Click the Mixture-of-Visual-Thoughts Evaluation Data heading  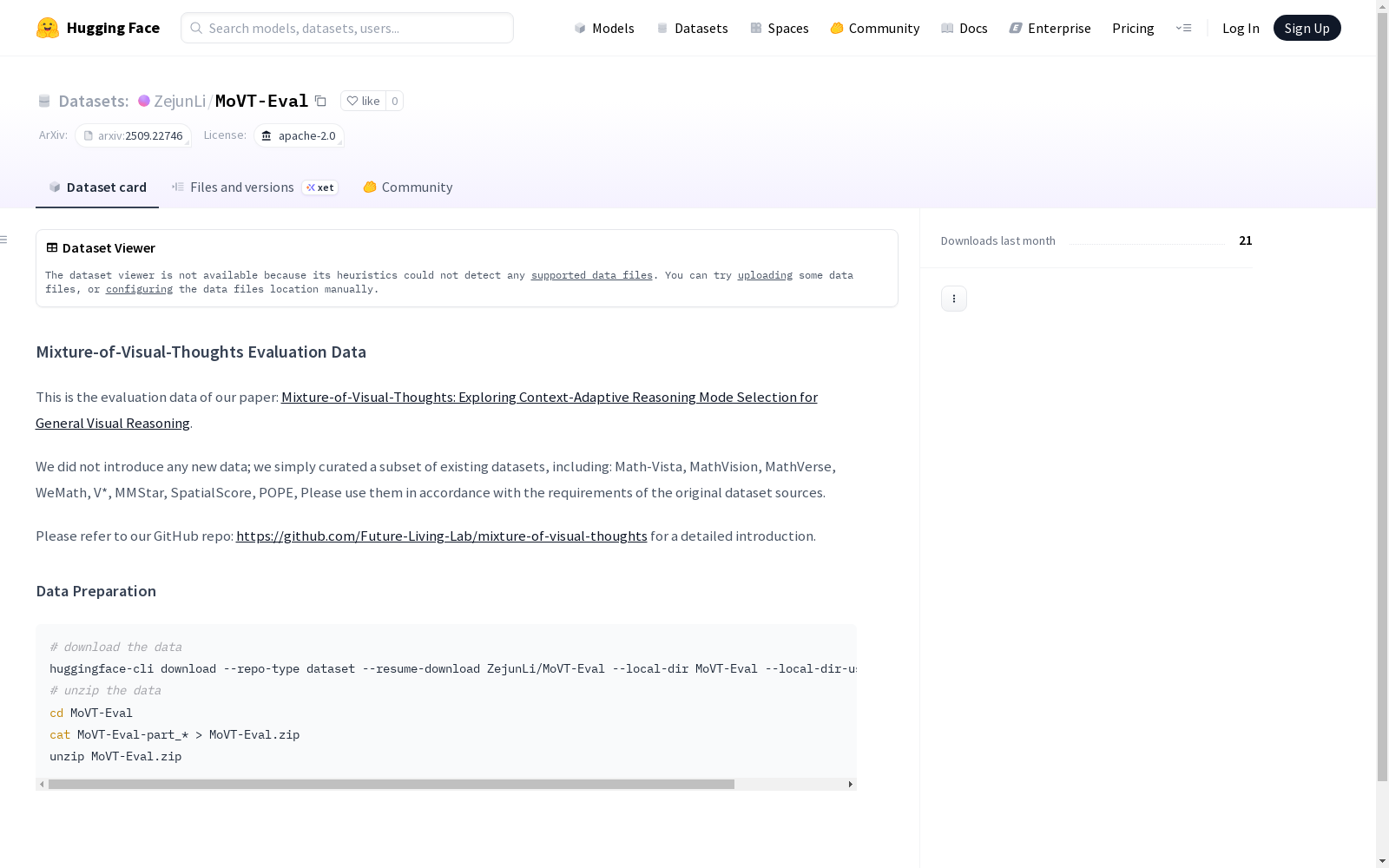(x=201, y=352)
